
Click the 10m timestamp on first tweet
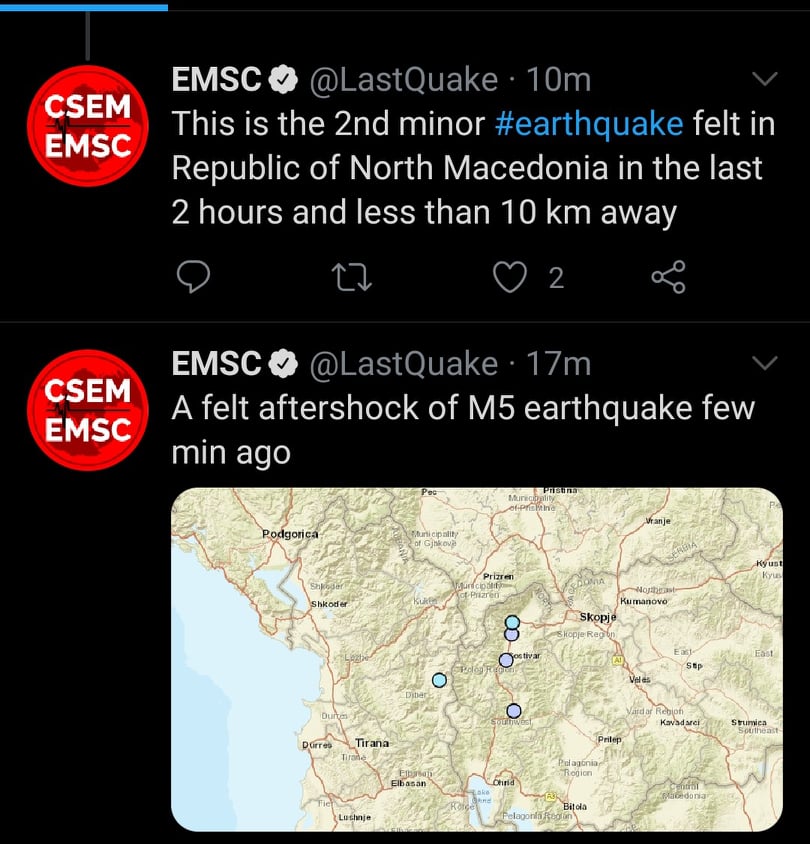click(559, 80)
